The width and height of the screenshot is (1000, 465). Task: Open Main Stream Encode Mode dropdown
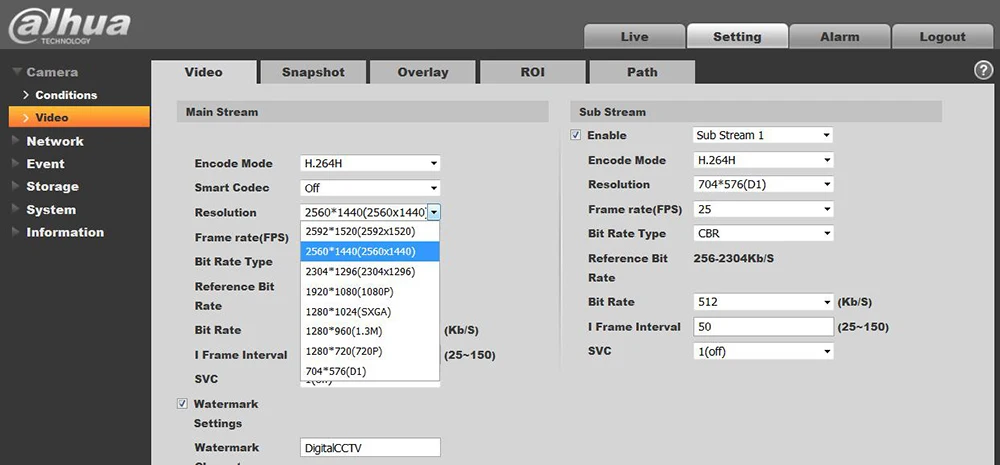coord(370,163)
